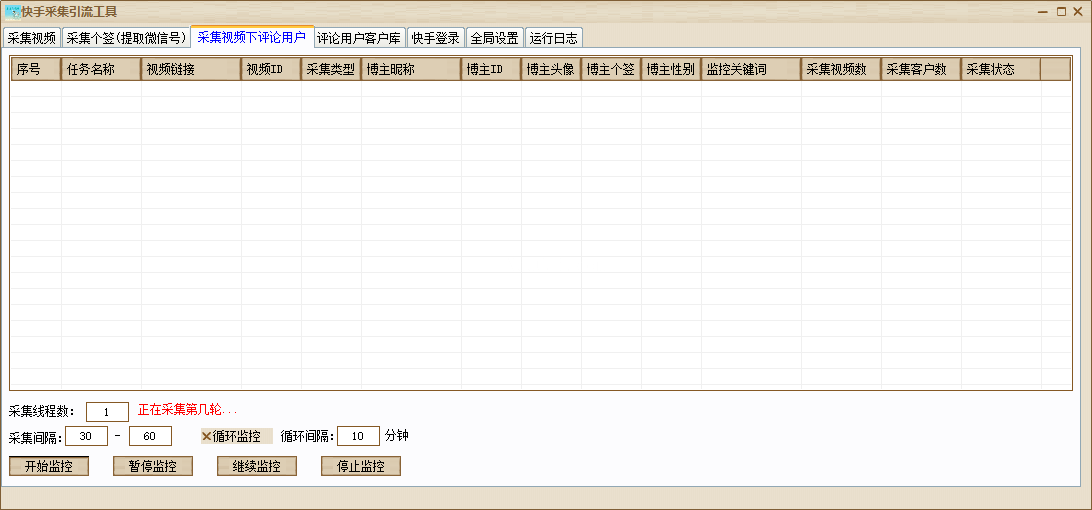Click the 采集状态 column header

pyautogui.click(x=1000, y=69)
